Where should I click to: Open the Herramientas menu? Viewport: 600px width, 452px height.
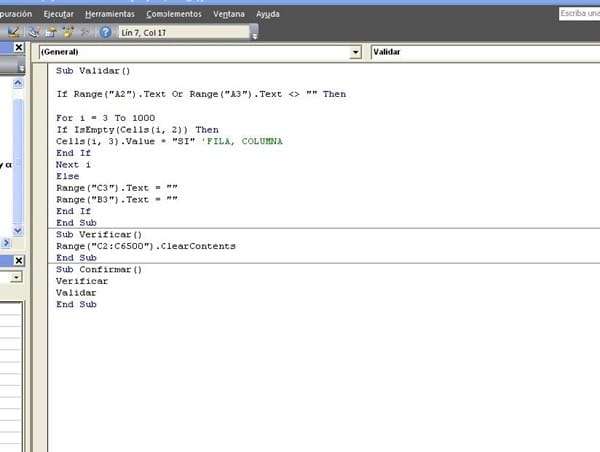click(110, 14)
